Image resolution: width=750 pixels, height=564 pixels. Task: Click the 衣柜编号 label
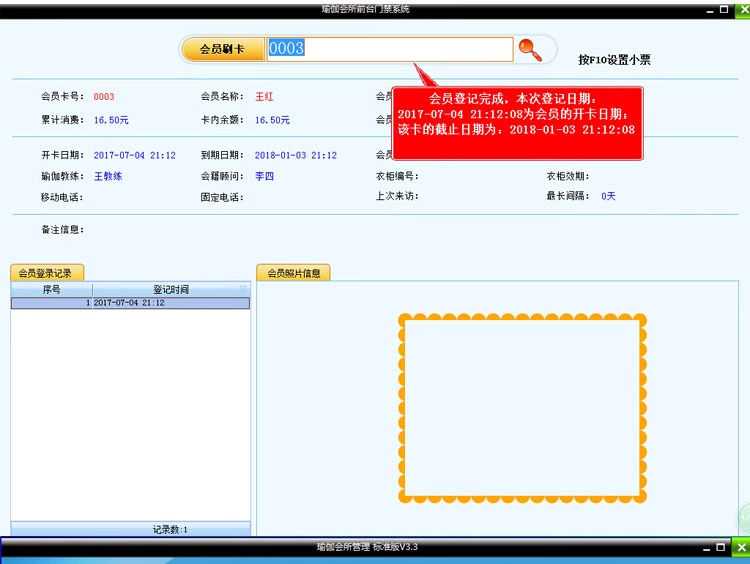click(397, 176)
